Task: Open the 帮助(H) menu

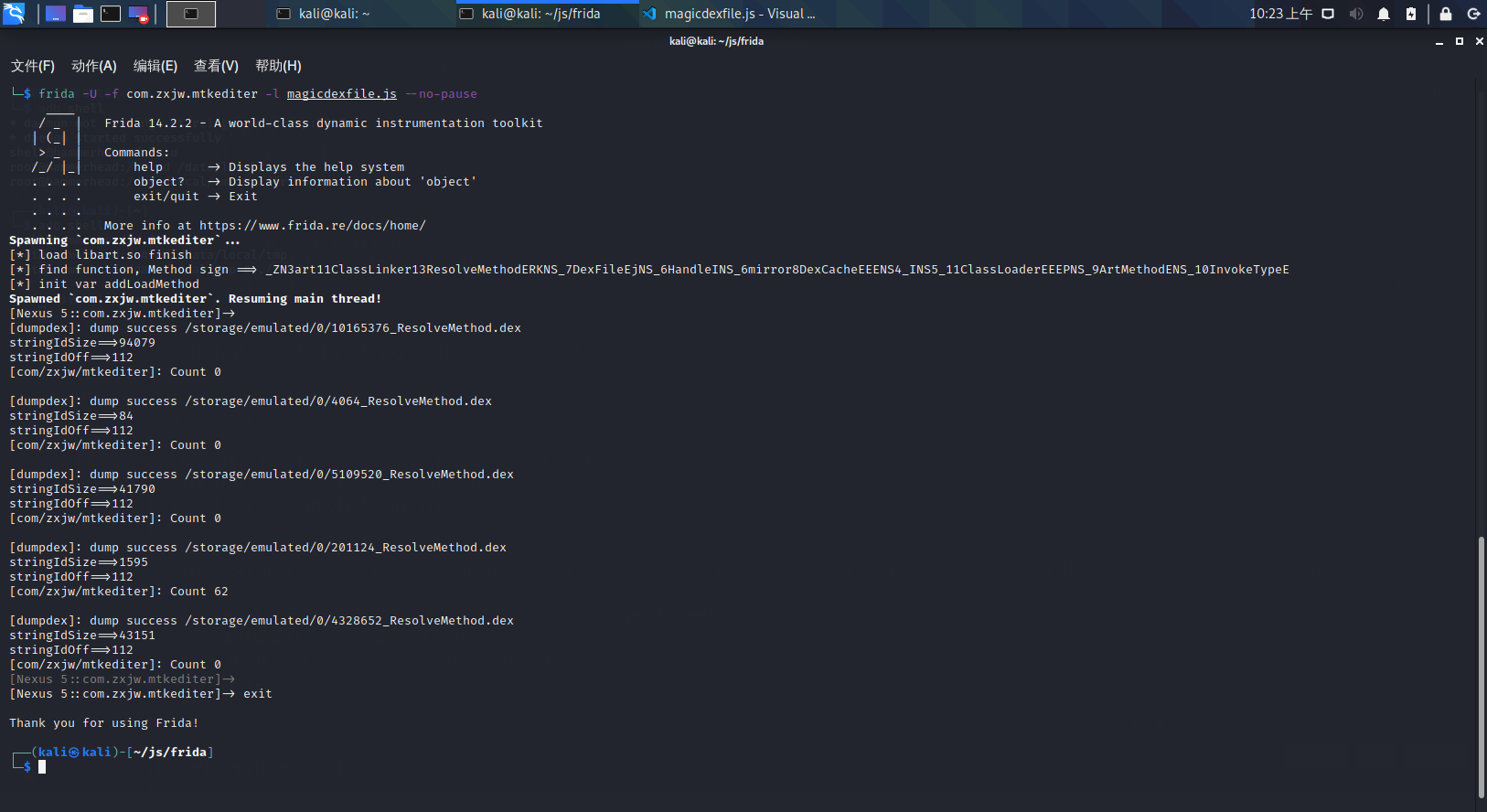Action: coord(278,66)
